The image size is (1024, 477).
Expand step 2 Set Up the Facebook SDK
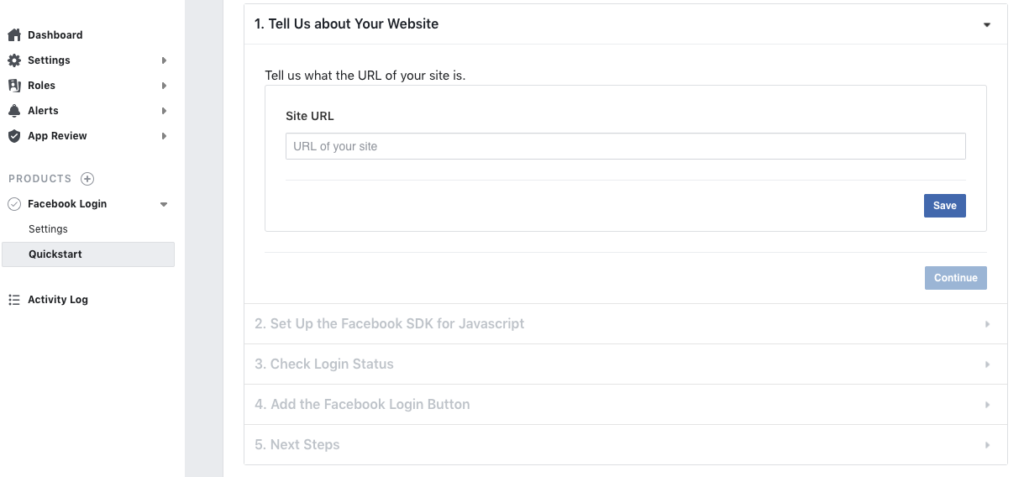coord(625,323)
